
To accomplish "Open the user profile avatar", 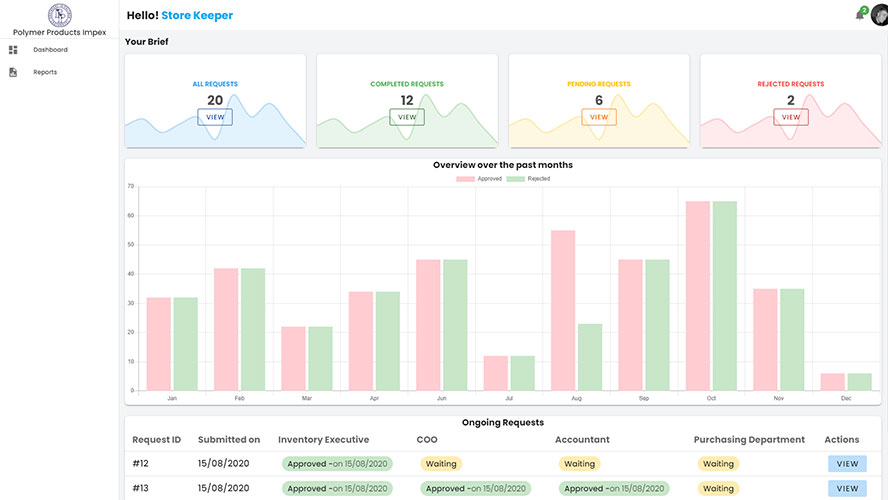I will pyautogui.click(x=878, y=14).
